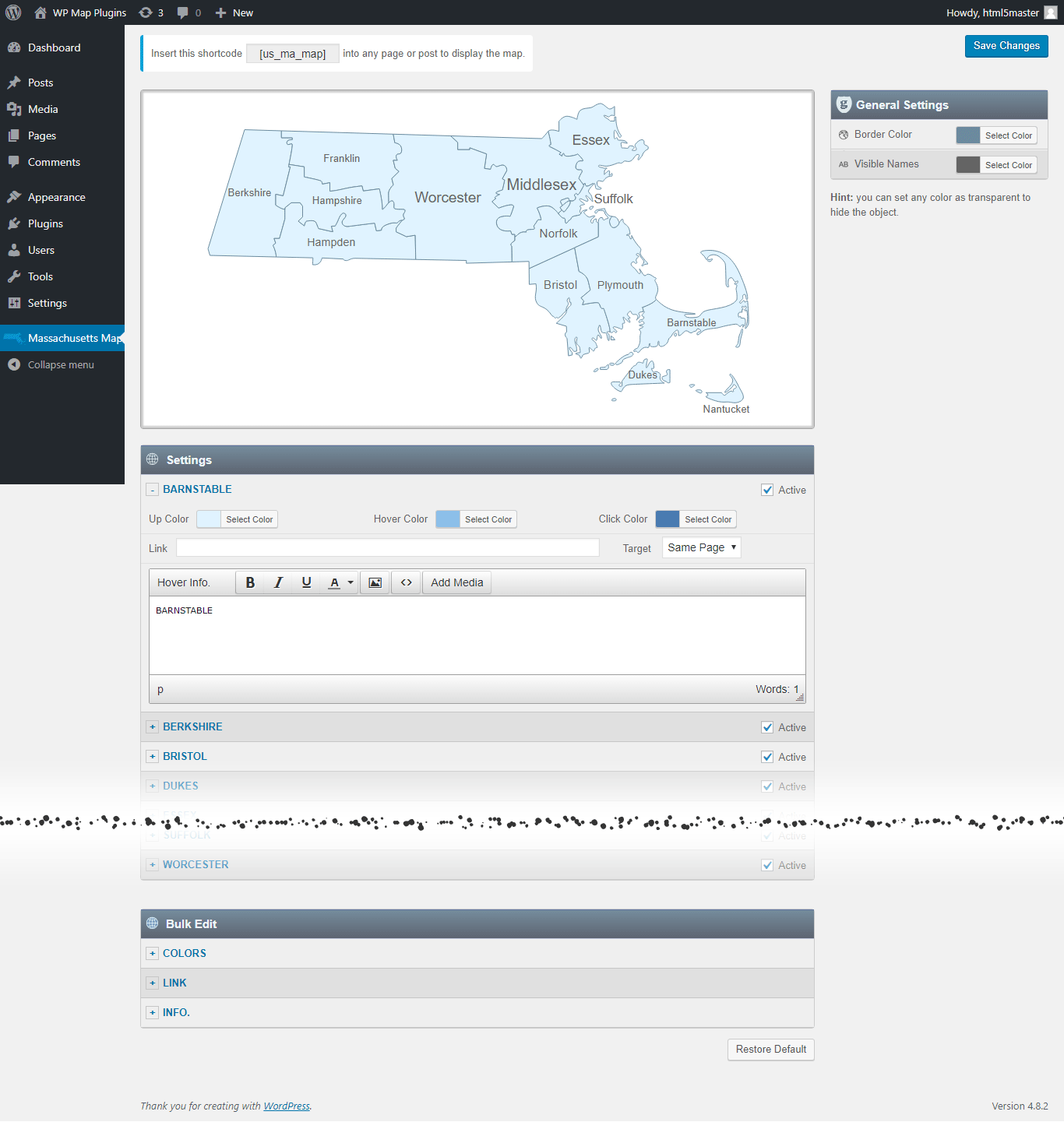Uncheck the Active checkbox for Worcester
The height and width of the screenshot is (1122, 1064).
(767, 865)
